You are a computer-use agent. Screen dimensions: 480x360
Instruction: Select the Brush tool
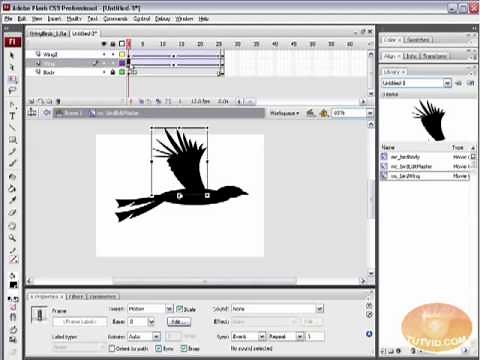[12, 164]
